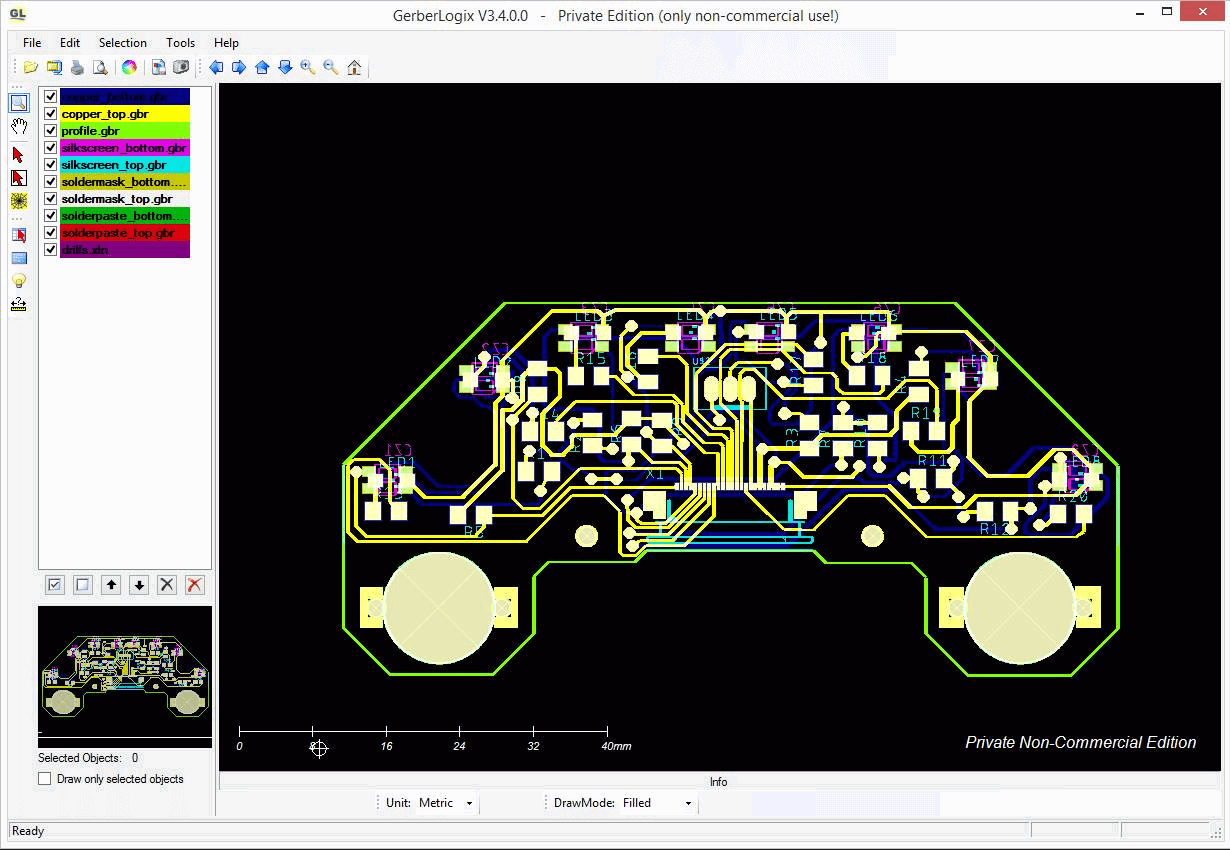Toggle visibility of drills.xln layer
Viewport: 1230px width, 850px height.
pyautogui.click(x=50, y=250)
